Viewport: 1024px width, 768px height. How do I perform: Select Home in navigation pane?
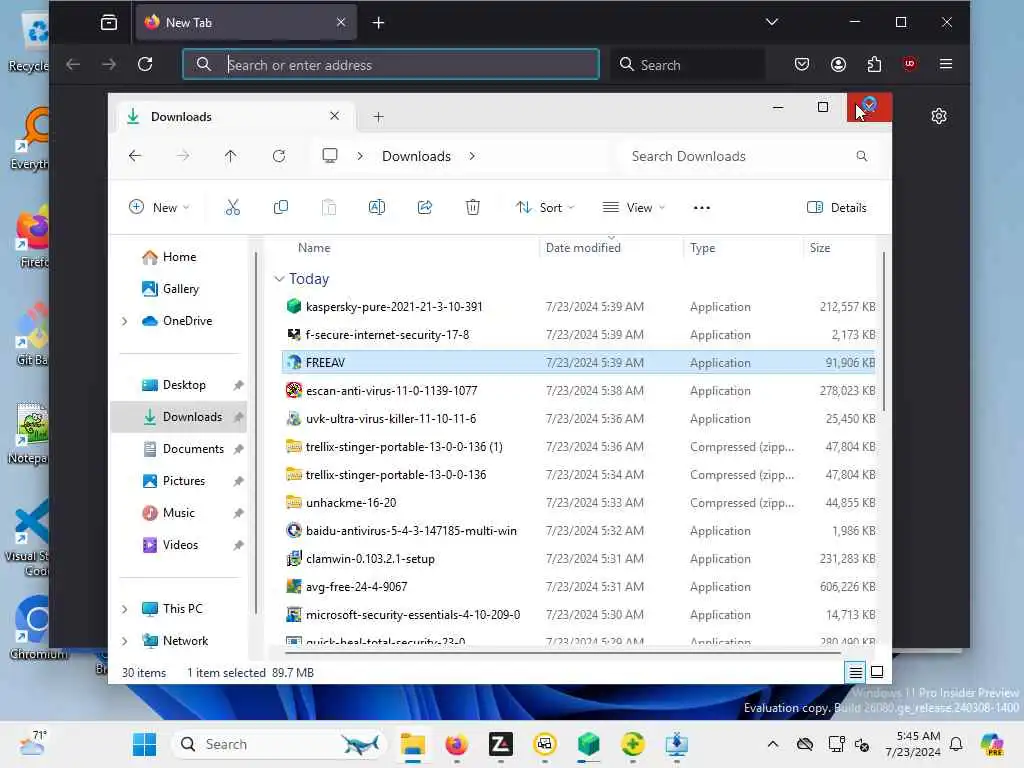tap(179, 257)
